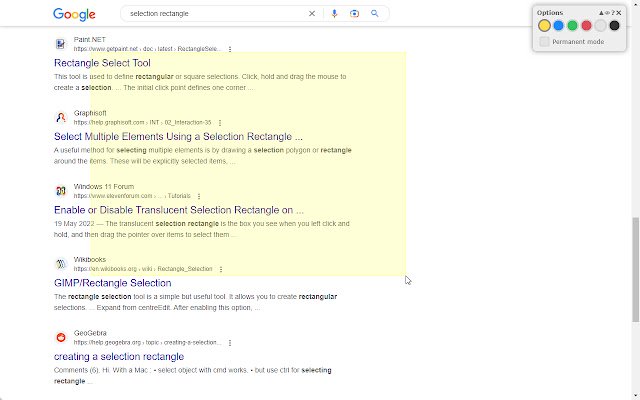The width and height of the screenshot is (640, 400).
Task: Open more options for Graphisoft result
Action: point(220,122)
